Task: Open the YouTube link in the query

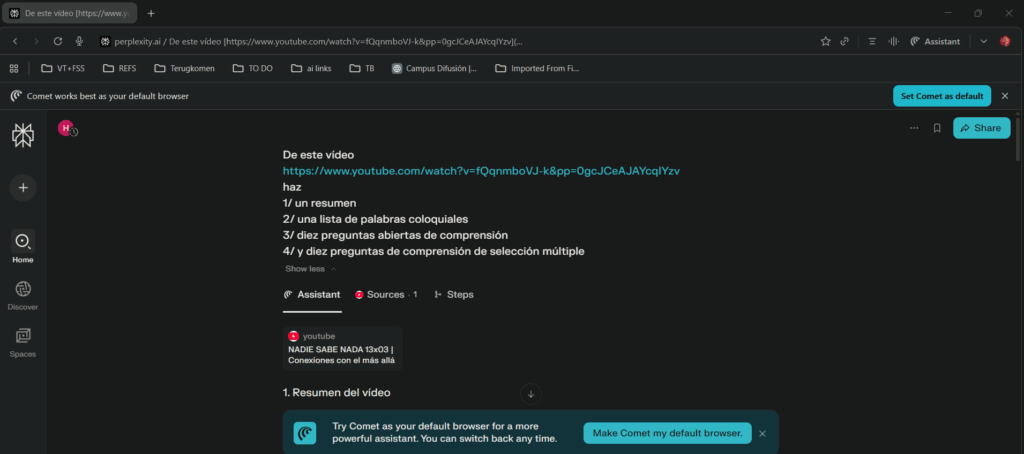Action: [481, 171]
